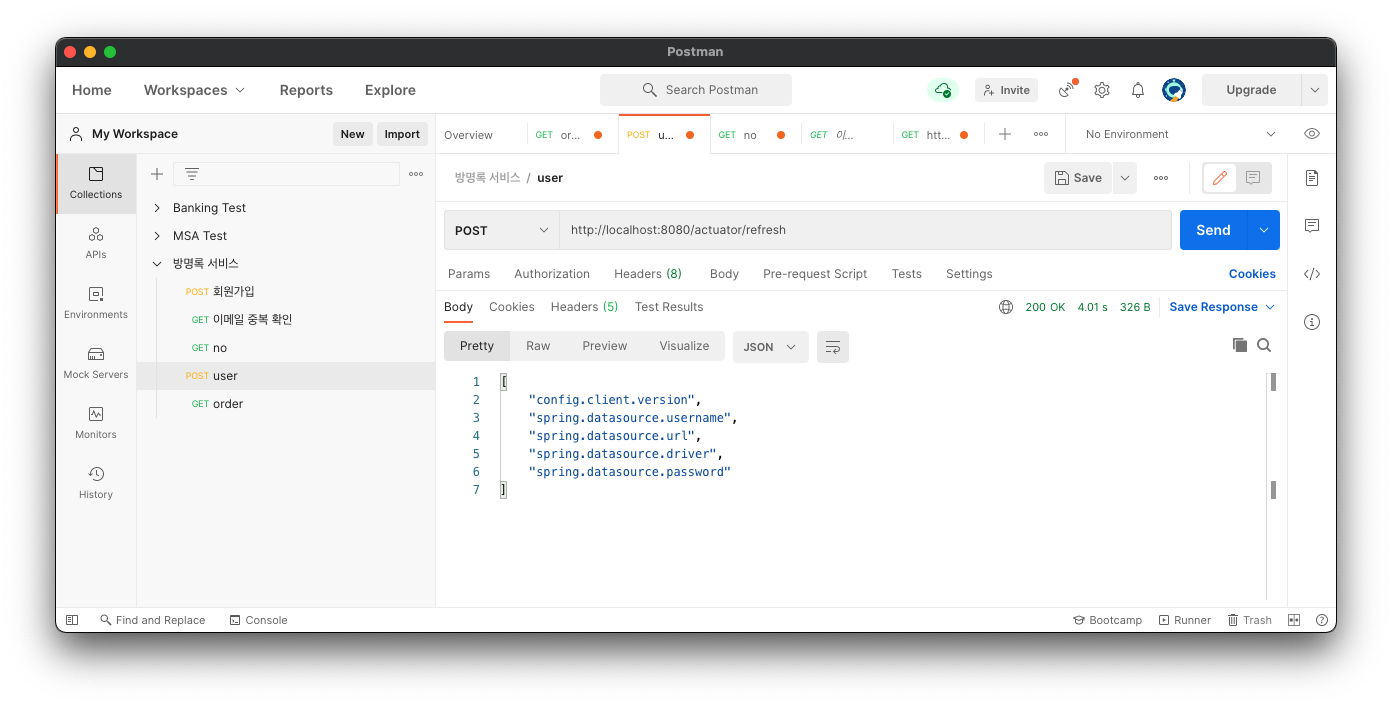The width and height of the screenshot is (1392, 706).
Task: Open the code snippet icon in right sidebar
Action: click(x=1312, y=274)
